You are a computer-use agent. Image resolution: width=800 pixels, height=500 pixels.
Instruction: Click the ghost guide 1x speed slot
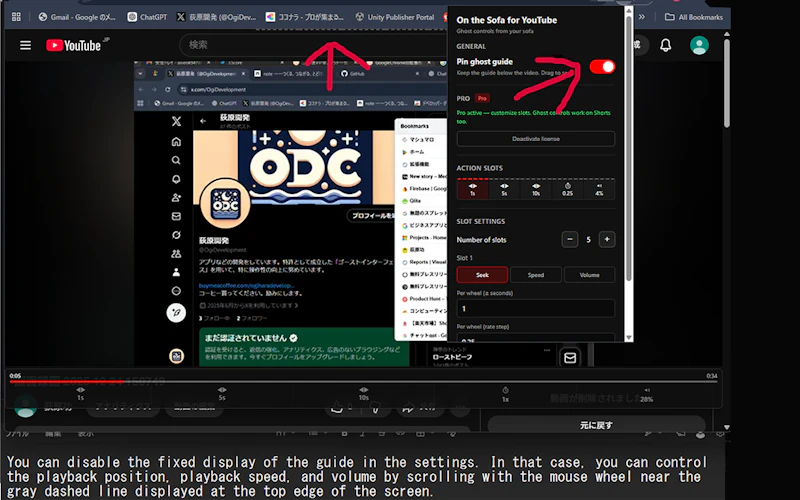coord(505,394)
